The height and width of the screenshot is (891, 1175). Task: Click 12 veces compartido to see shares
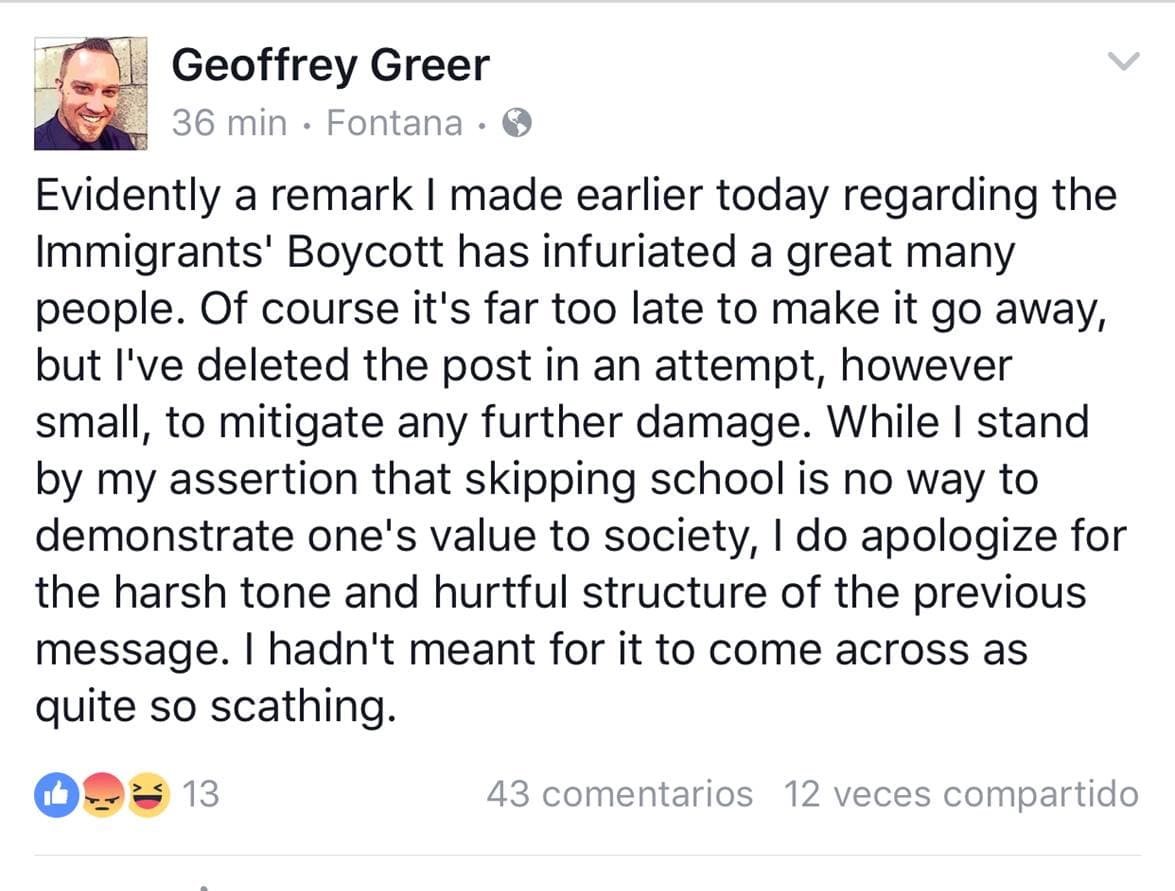tap(962, 793)
